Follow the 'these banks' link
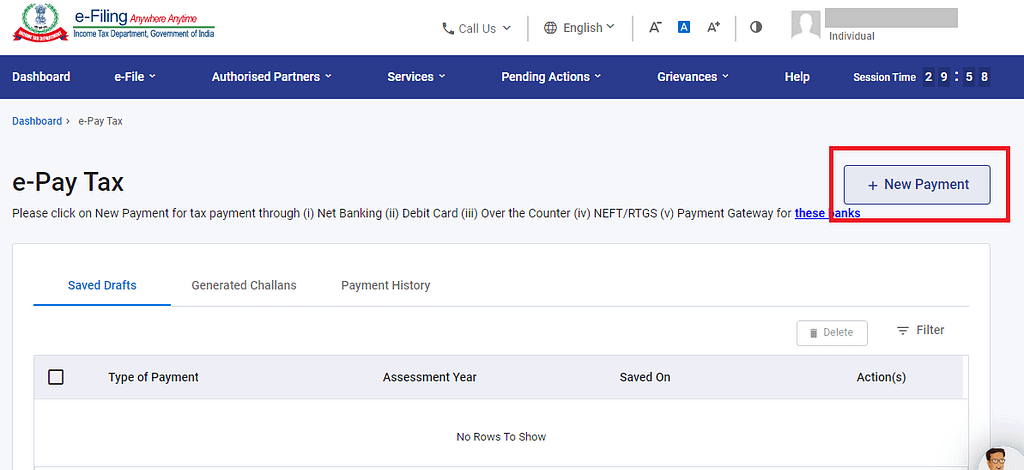The width and height of the screenshot is (1024, 470). [827, 213]
